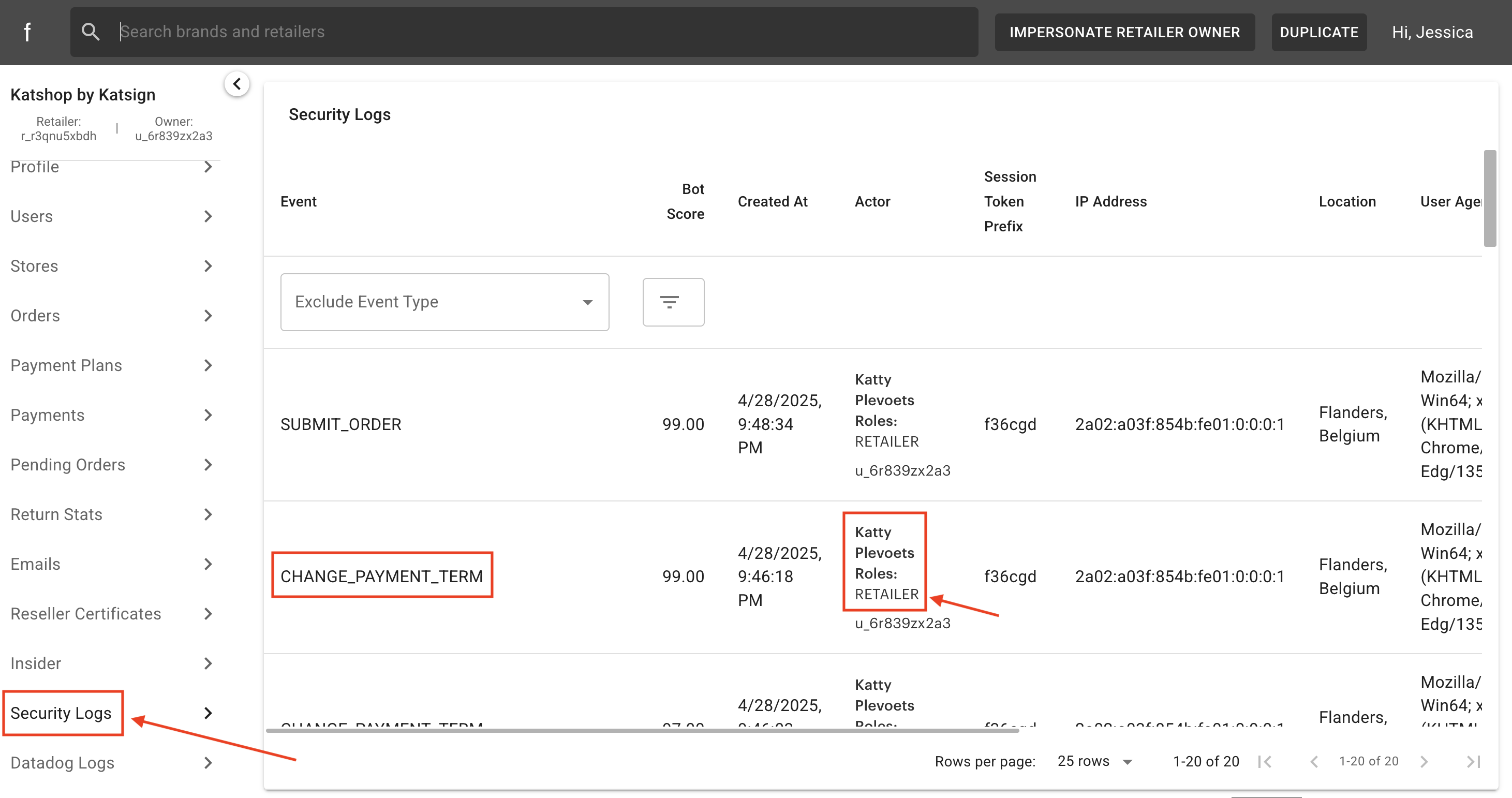
Task: Expand chevron next to Payment Plans
Action: (x=208, y=365)
